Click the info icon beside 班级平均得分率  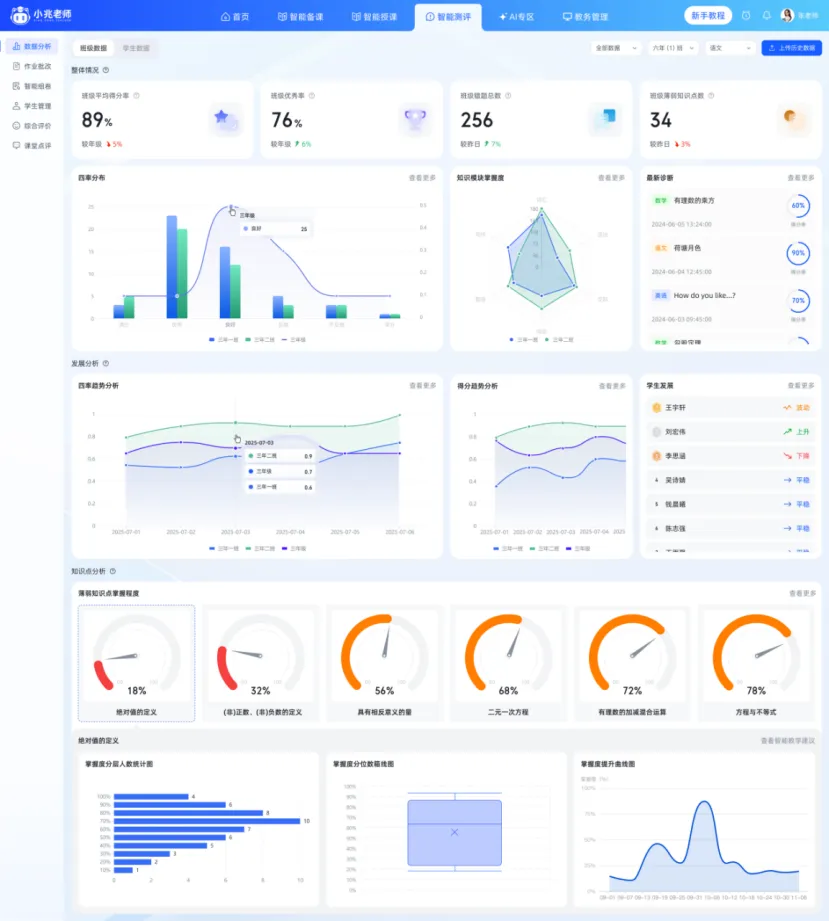point(136,96)
